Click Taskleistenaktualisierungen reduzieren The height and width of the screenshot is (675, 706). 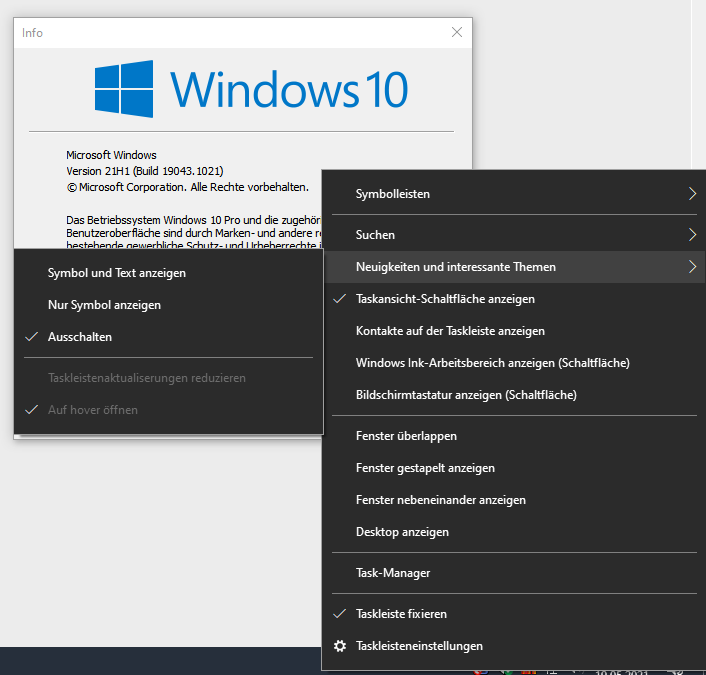pyautogui.click(x=169, y=378)
